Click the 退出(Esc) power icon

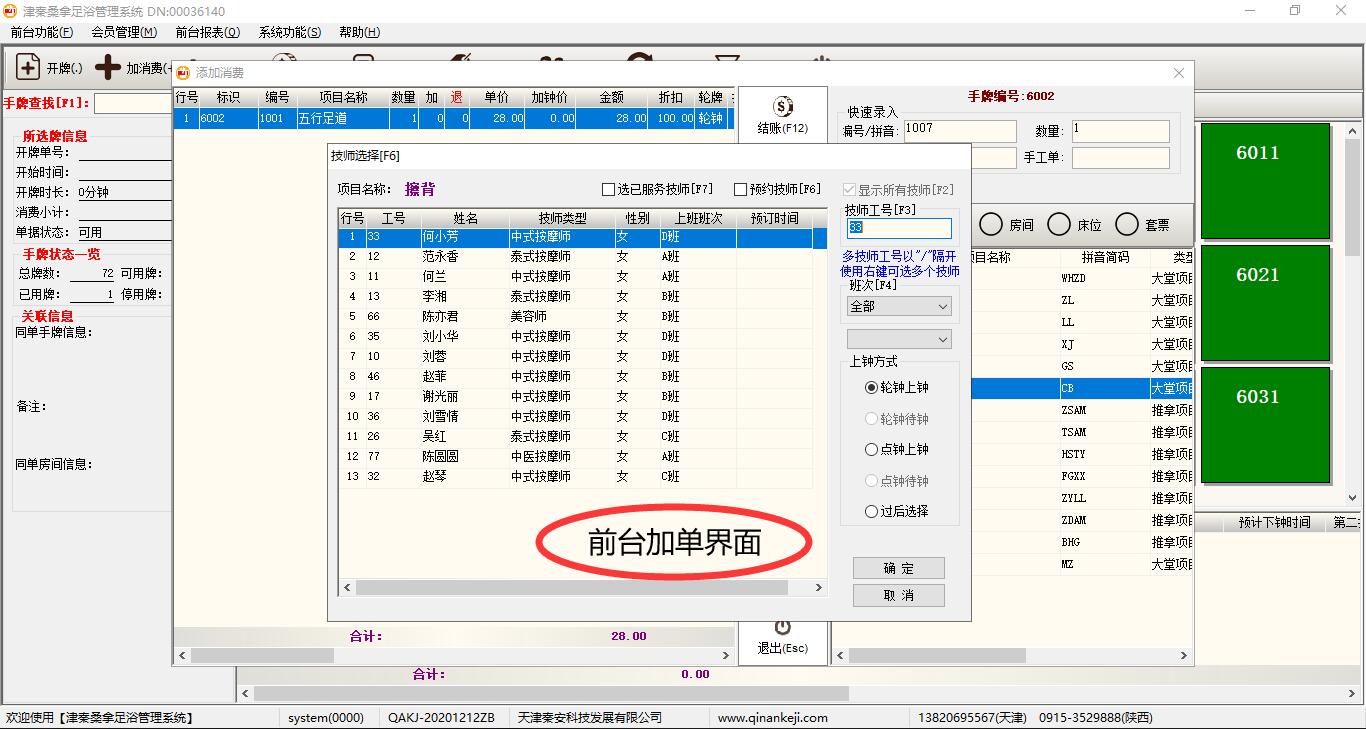(782, 628)
